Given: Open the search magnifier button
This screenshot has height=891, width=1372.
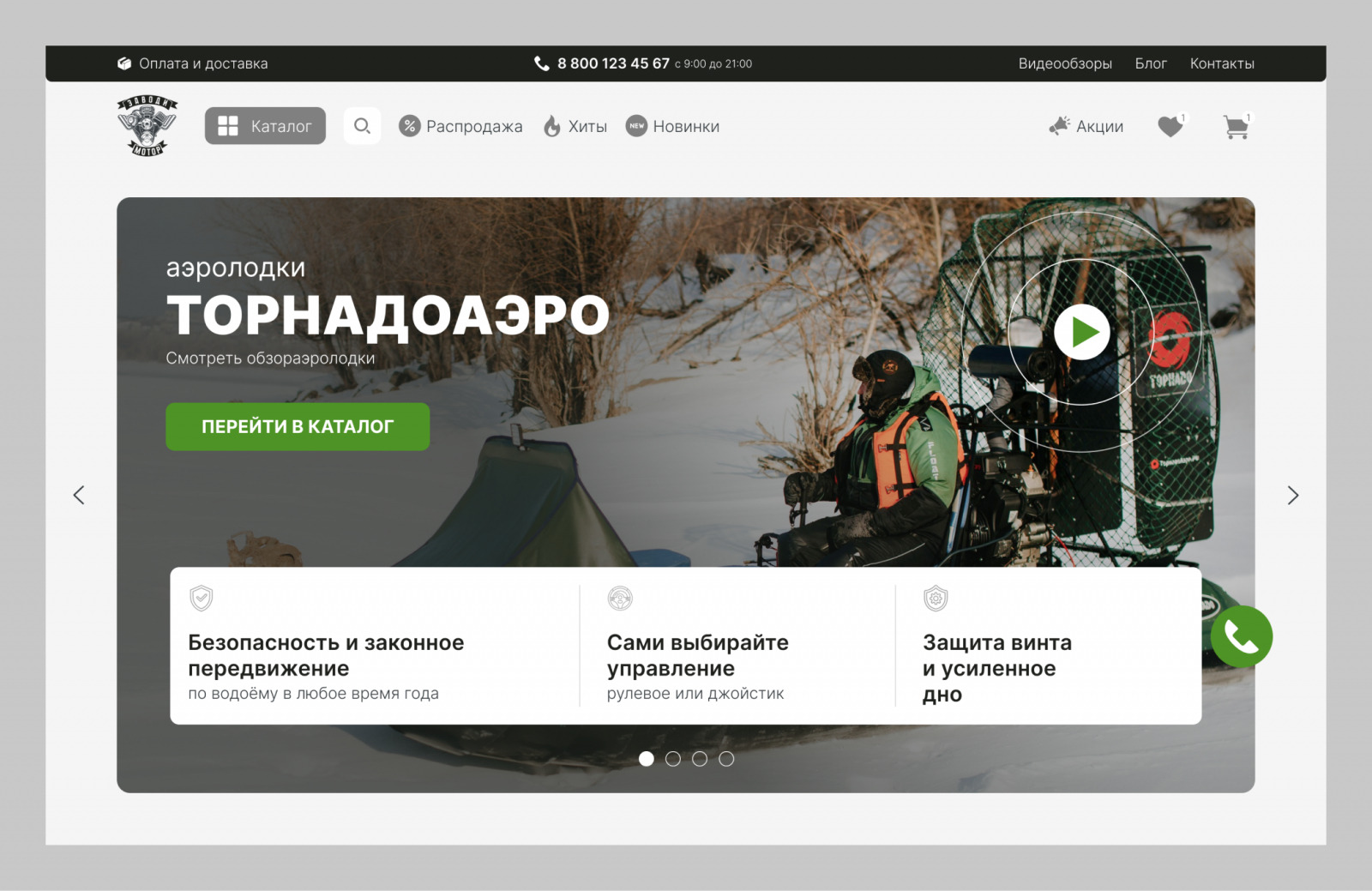Looking at the screenshot, I should [x=362, y=126].
